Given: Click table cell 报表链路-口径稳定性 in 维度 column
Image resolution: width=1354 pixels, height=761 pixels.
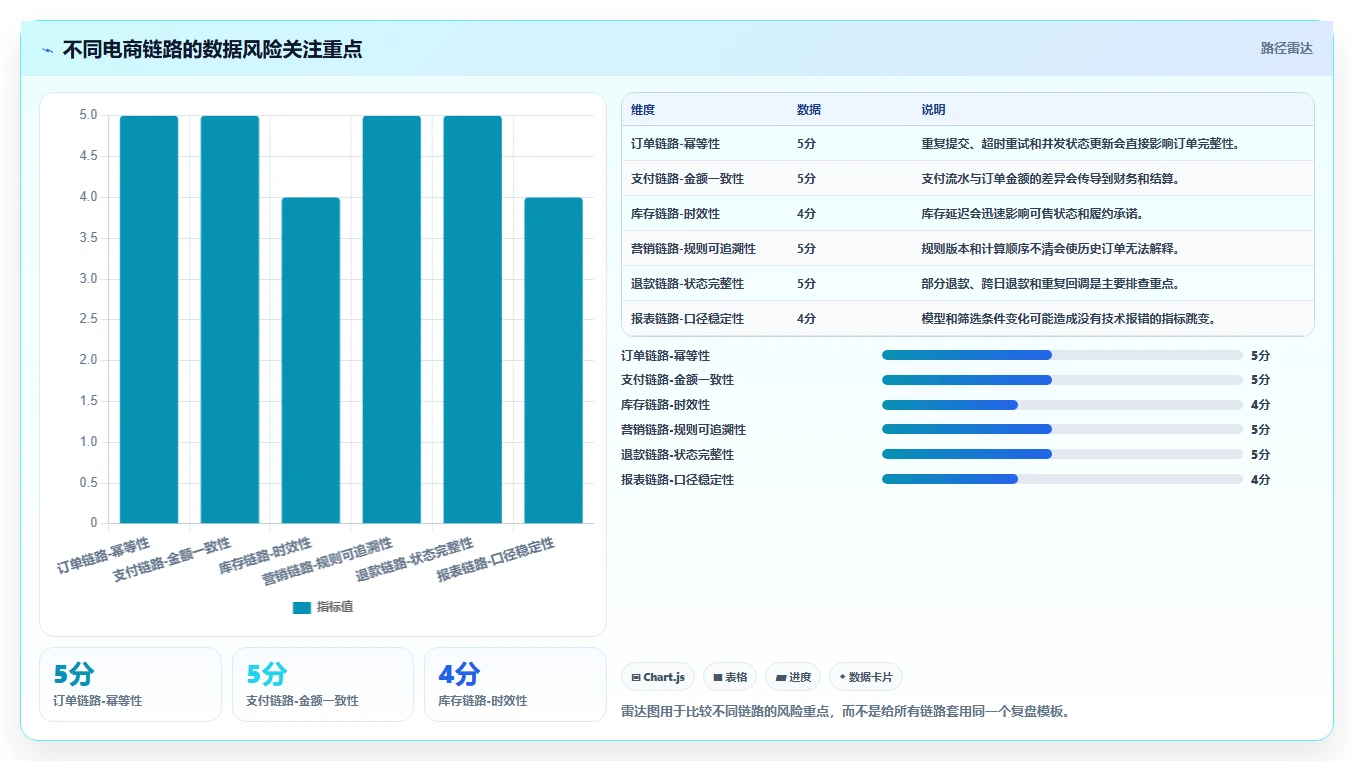Looking at the screenshot, I should click(687, 319).
